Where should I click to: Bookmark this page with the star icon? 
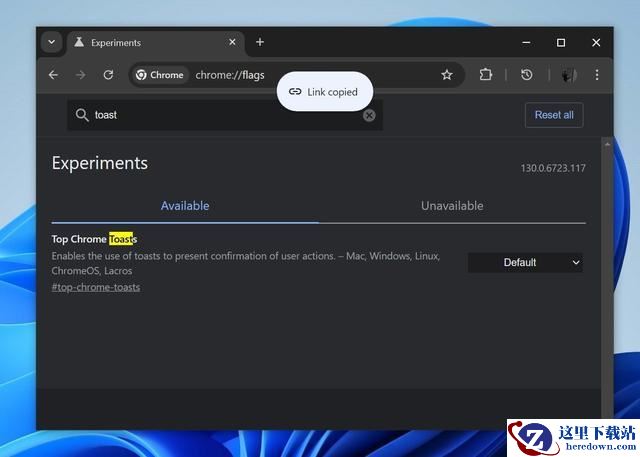pyautogui.click(x=447, y=75)
